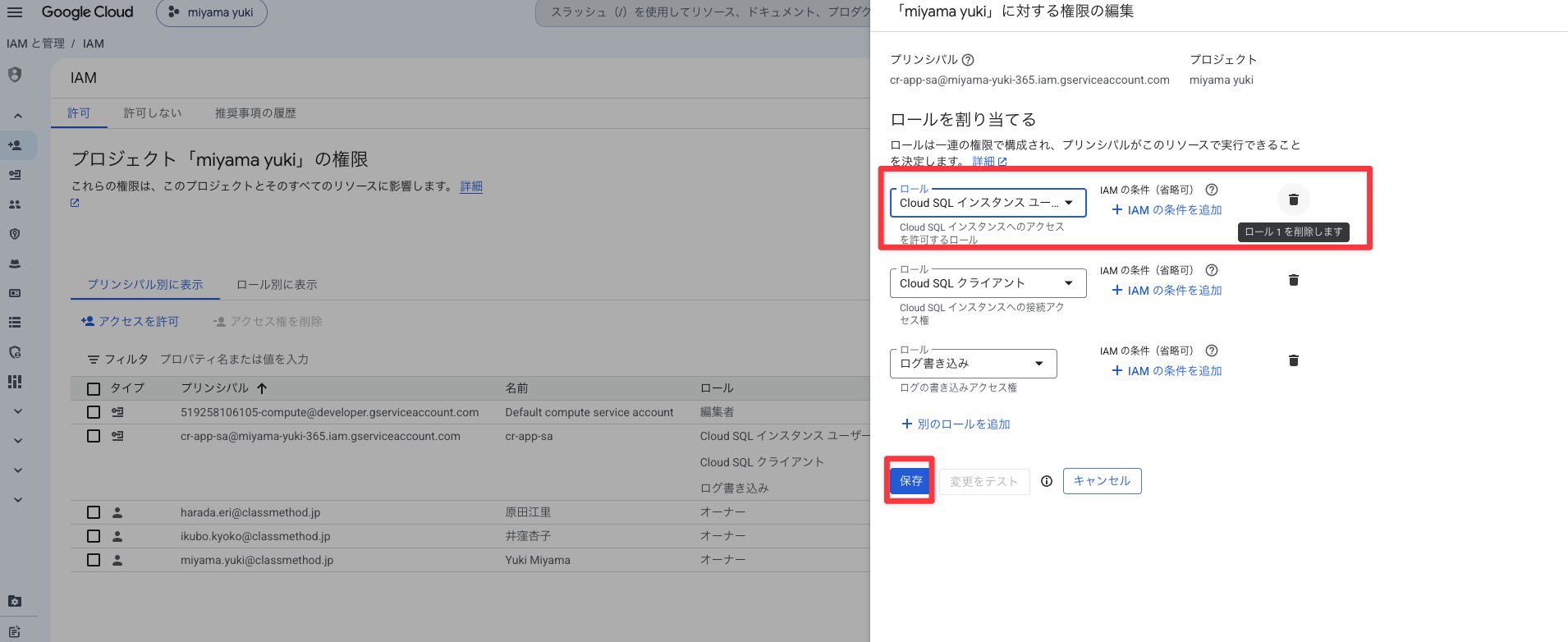Screen dimensions: 1568x642
Task: Click the external link icon below the permissions description
Action: [75, 203]
